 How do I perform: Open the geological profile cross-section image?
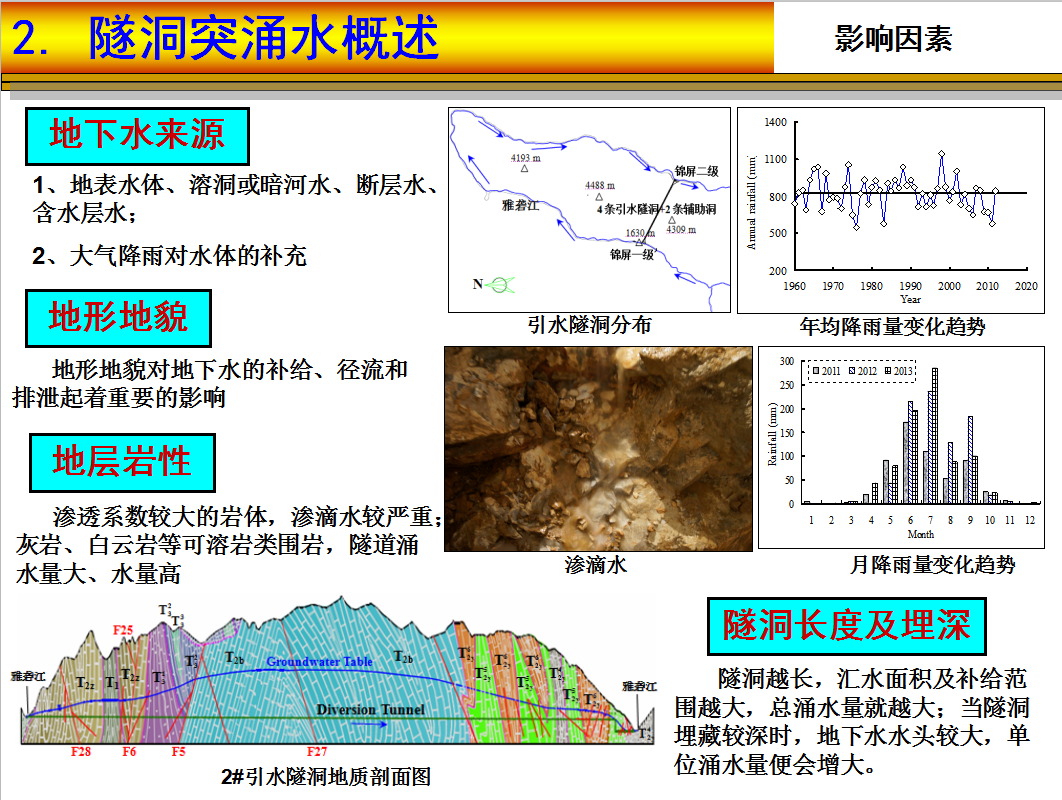point(335,671)
